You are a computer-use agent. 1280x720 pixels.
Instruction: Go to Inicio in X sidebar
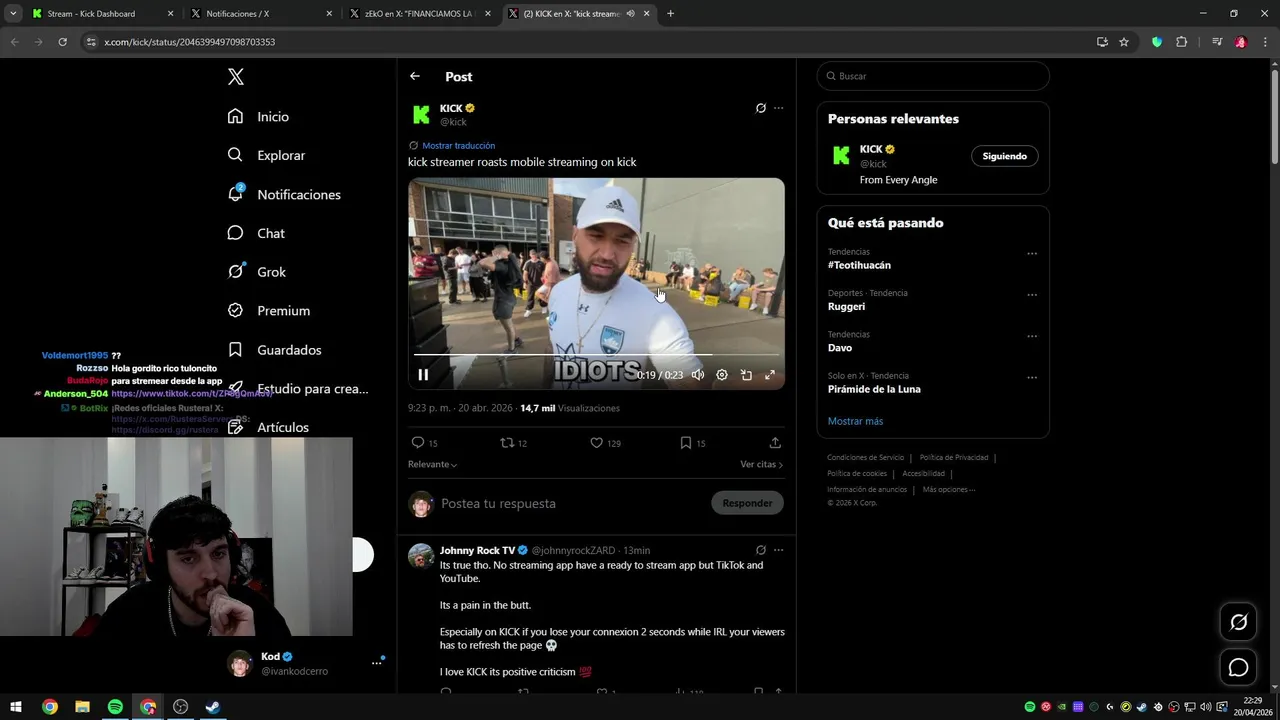point(258,117)
